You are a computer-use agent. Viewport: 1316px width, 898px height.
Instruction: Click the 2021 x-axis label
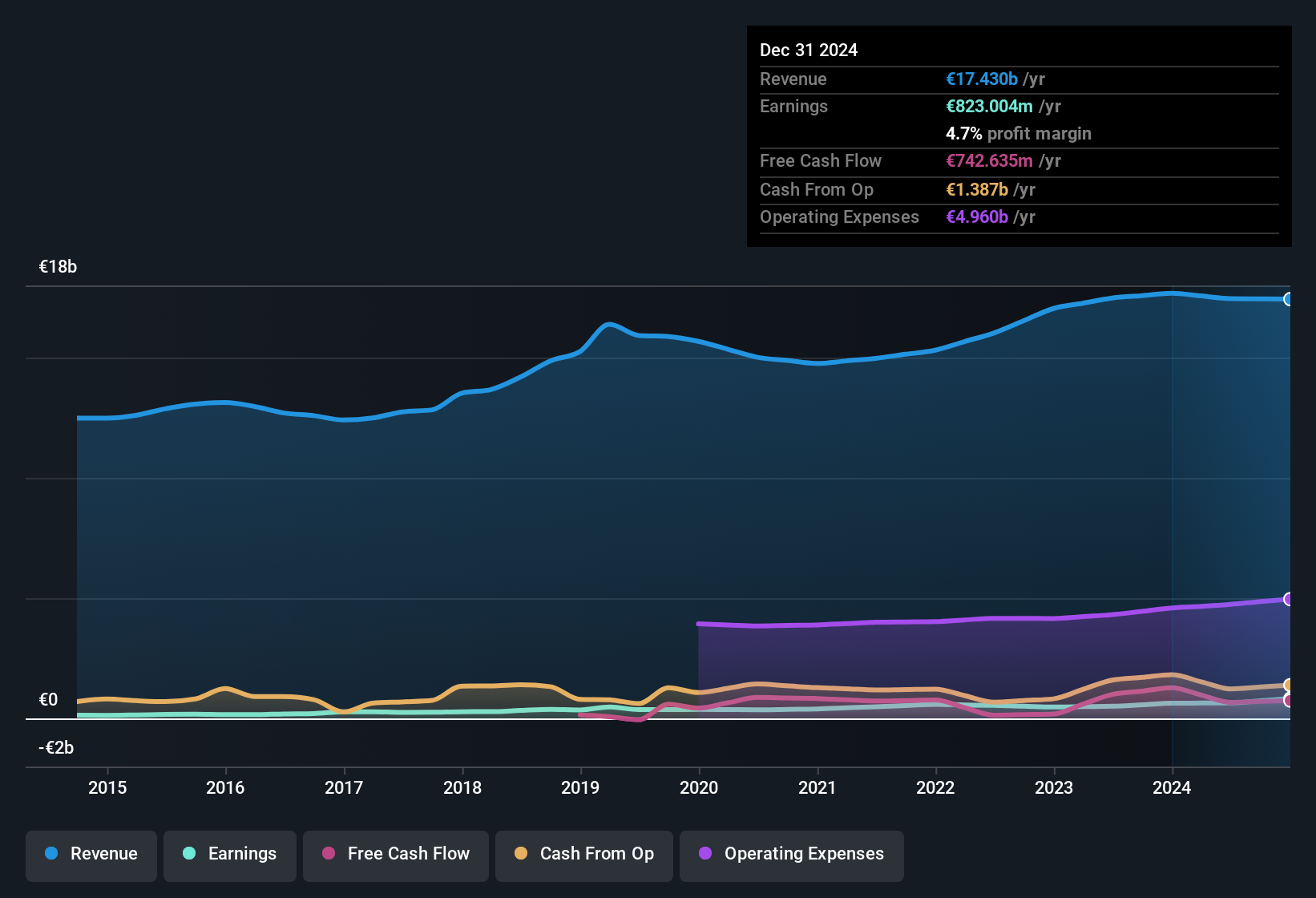[x=817, y=787]
